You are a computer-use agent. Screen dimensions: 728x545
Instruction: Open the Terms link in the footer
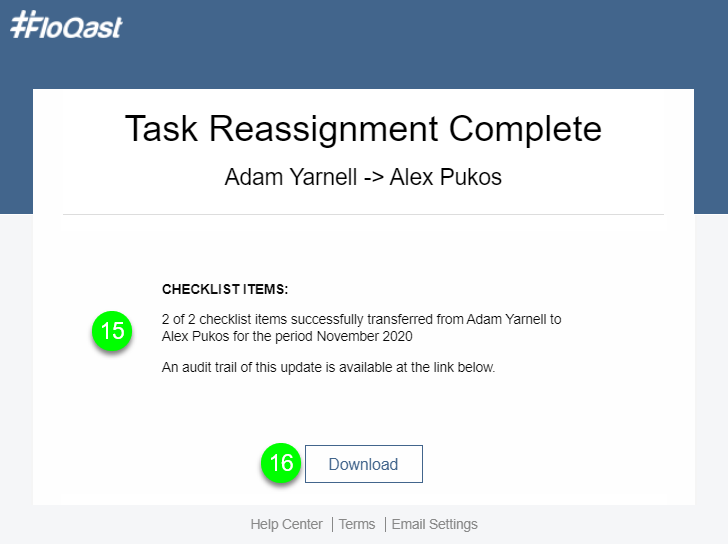tap(357, 524)
